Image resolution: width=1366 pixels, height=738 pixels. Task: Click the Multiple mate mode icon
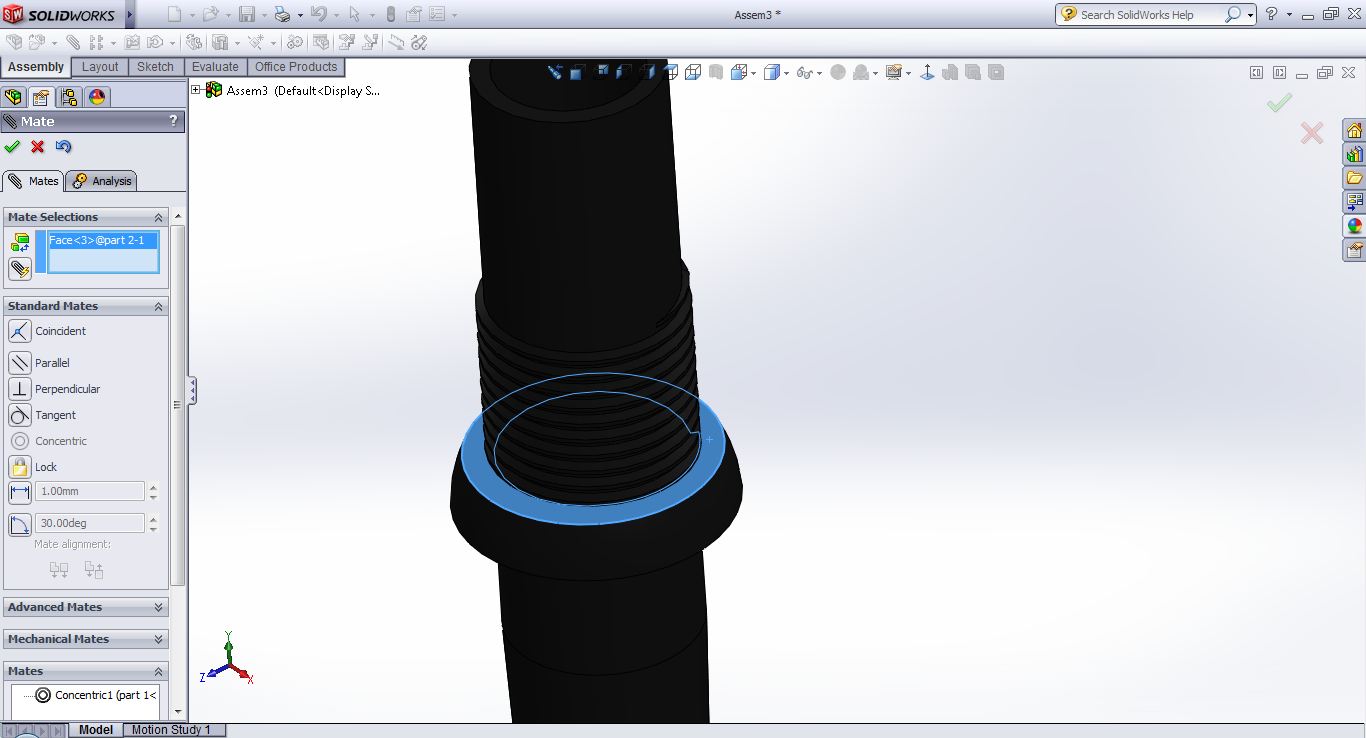(x=20, y=269)
